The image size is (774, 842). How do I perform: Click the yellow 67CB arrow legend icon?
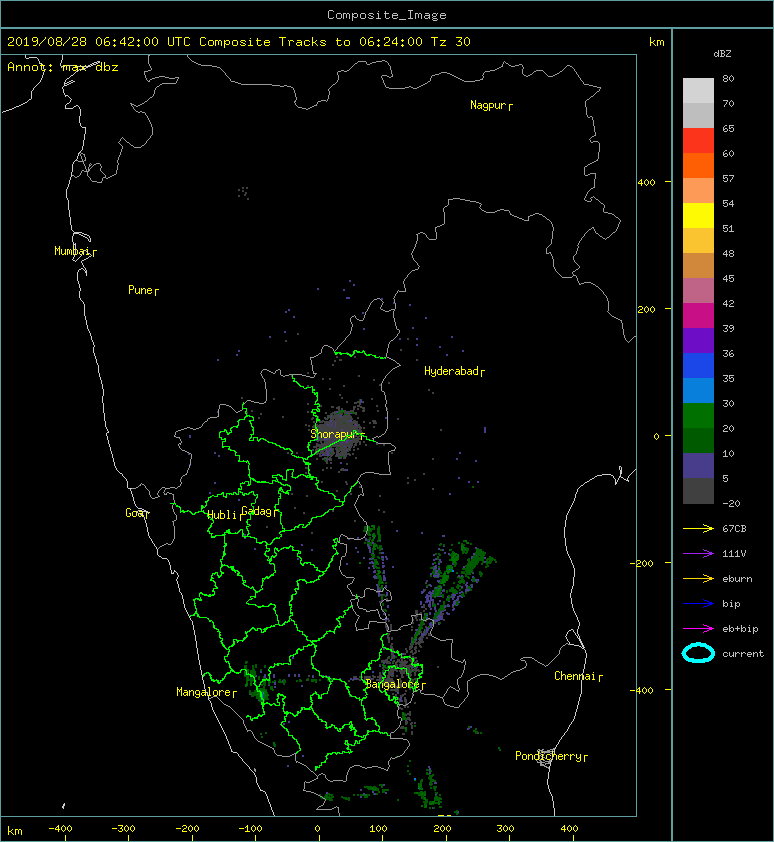pos(698,528)
